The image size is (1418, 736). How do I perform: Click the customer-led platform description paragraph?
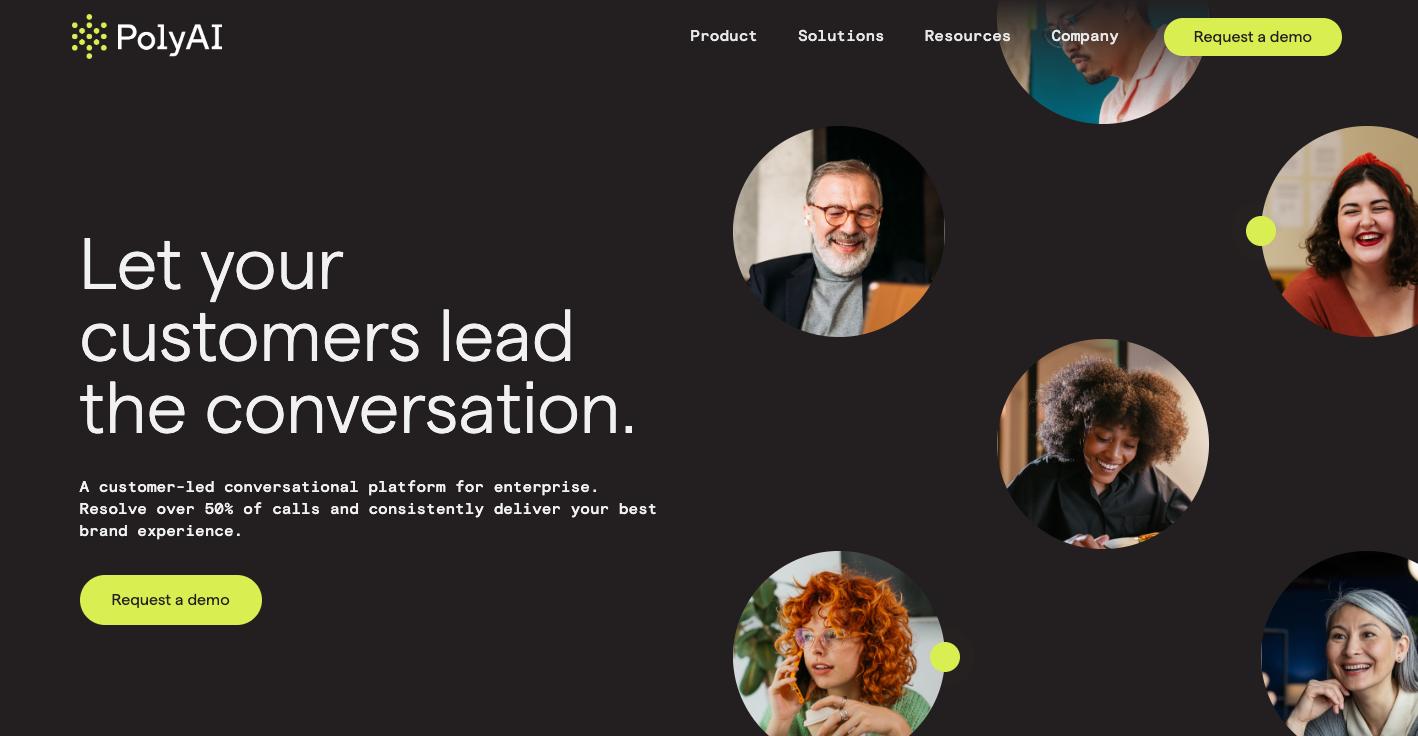tap(368, 509)
